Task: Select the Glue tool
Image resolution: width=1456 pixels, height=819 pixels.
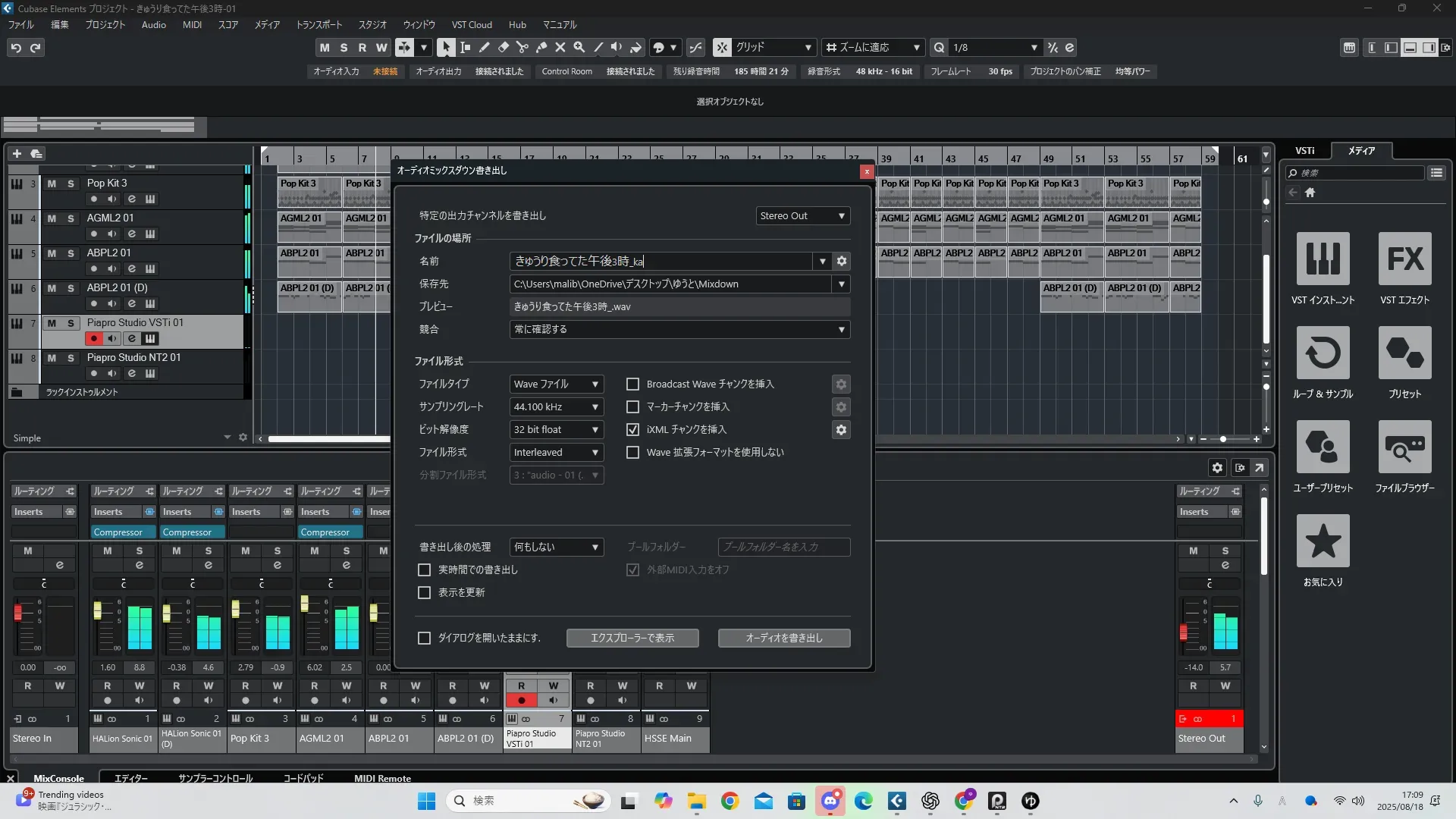Action: (x=541, y=47)
